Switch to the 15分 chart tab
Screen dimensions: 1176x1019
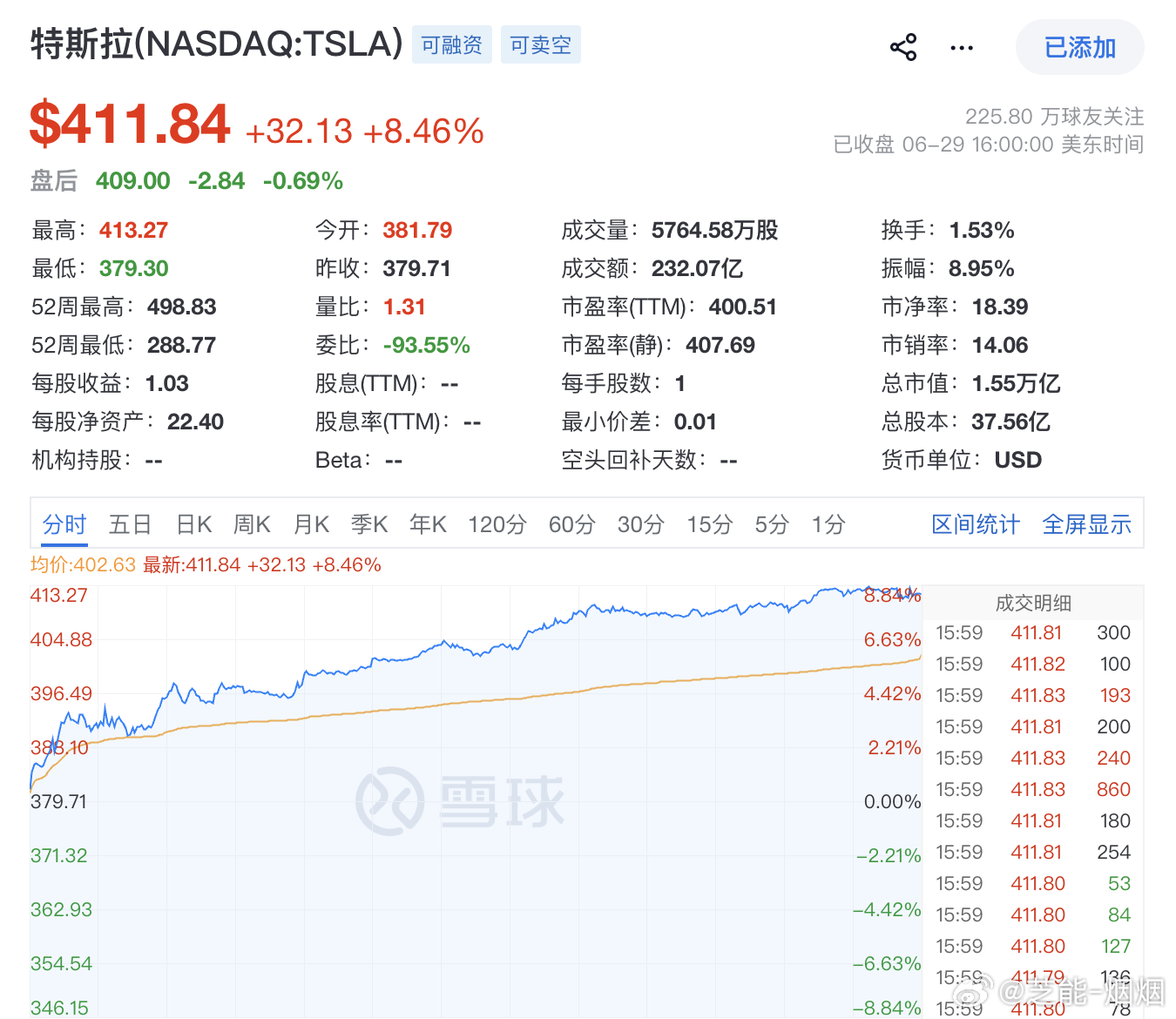click(x=710, y=524)
